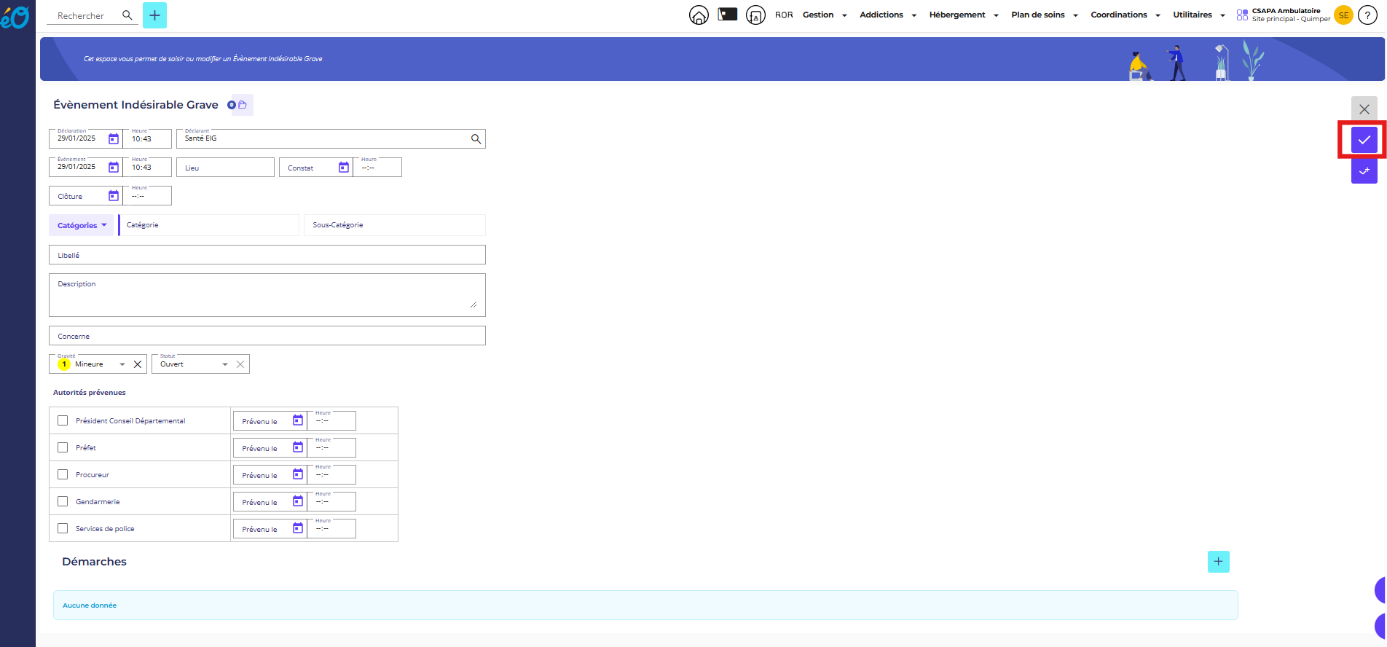The width and height of the screenshot is (1387, 647).
Task: Click the ROR link in top bar
Action: tap(784, 15)
